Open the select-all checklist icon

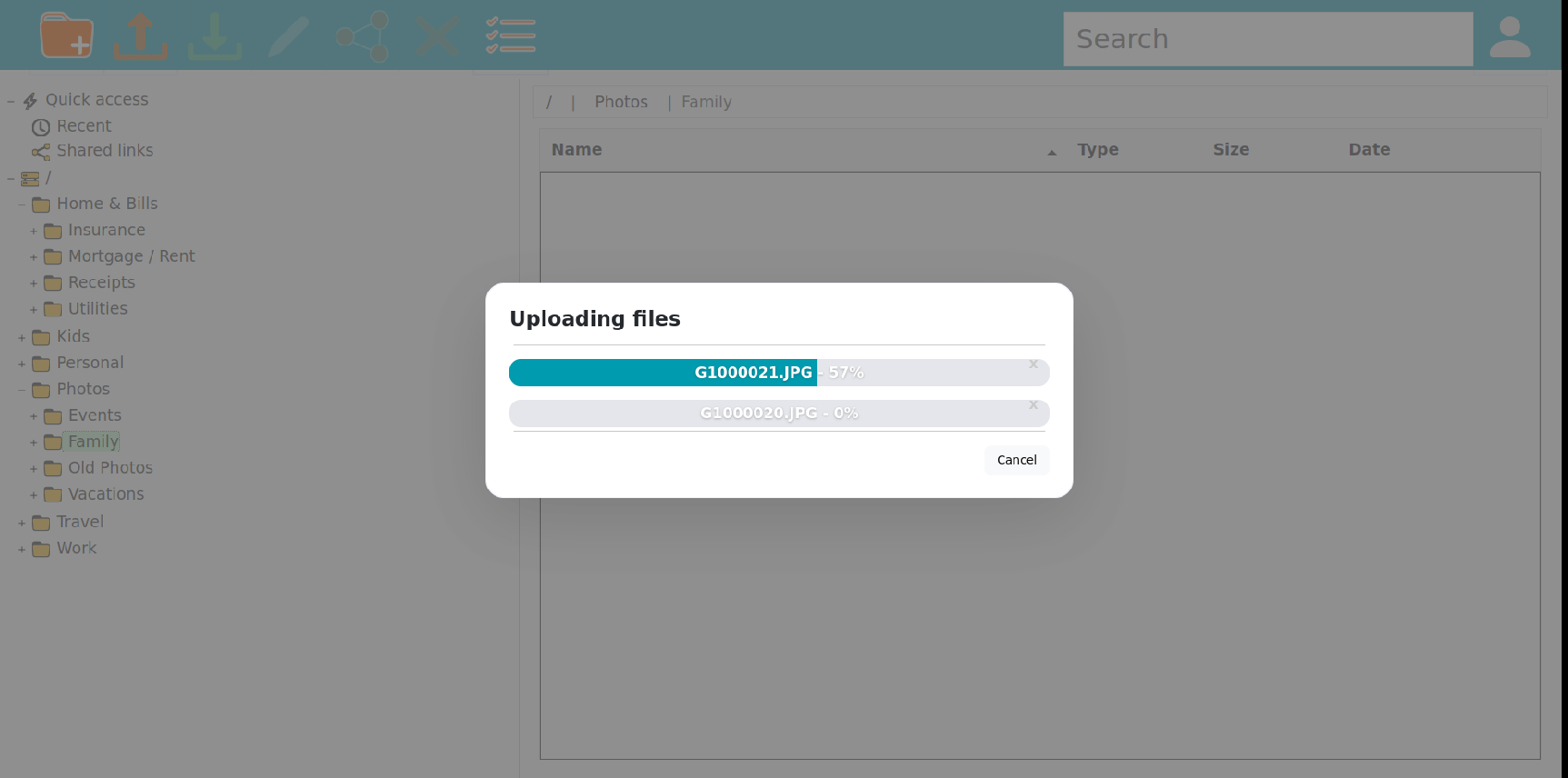511,36
